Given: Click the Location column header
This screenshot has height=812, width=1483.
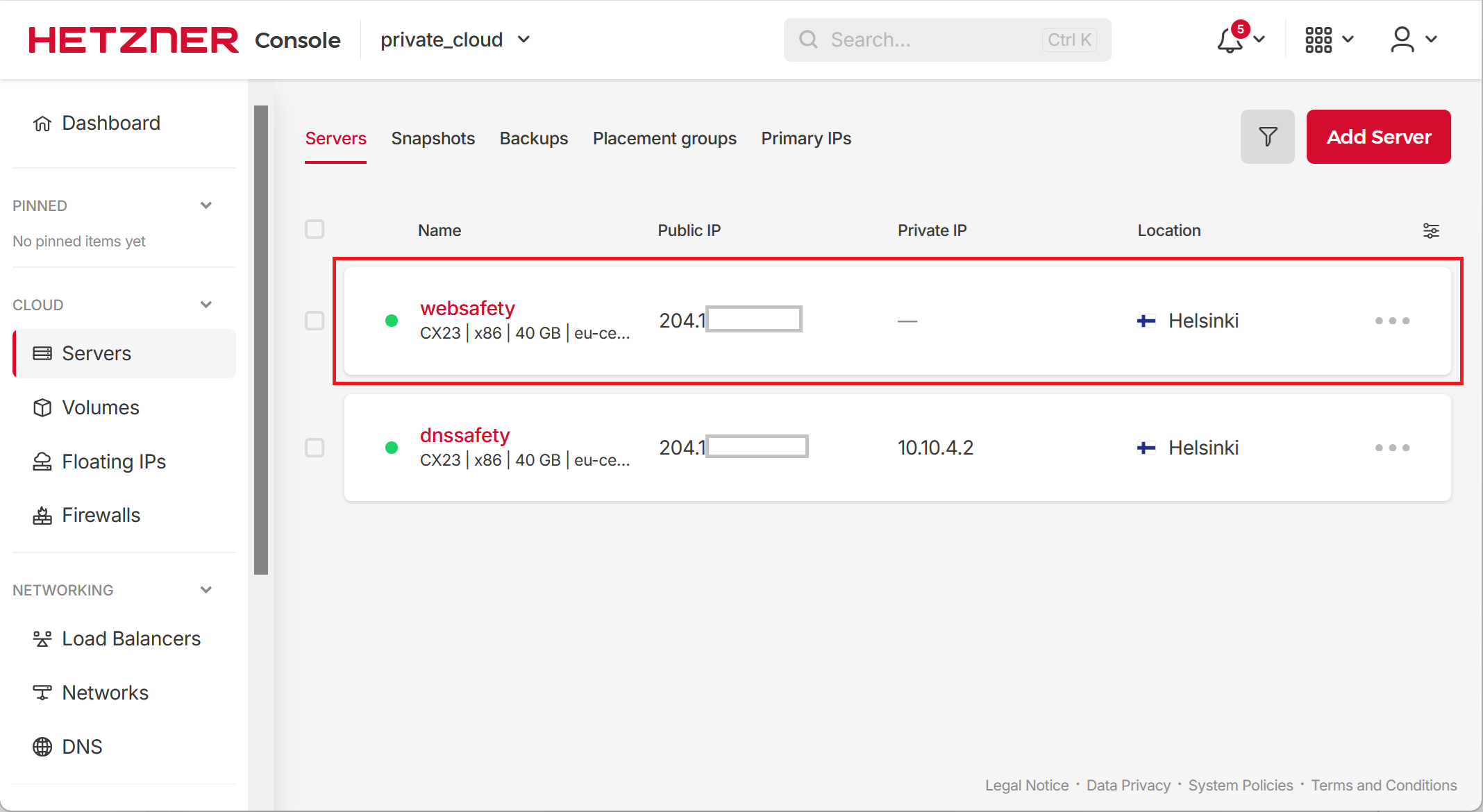Looking at the screenshot, I should click(1169, 230).
